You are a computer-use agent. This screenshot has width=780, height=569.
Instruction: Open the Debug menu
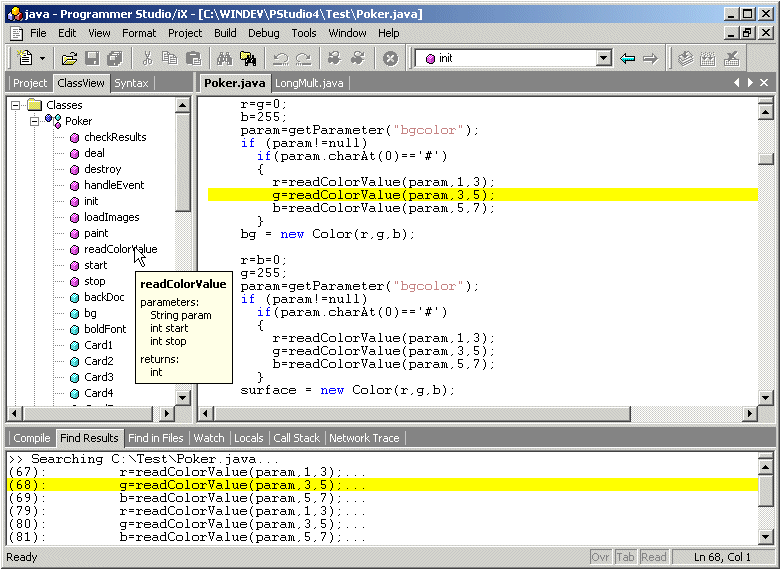[x=264, y=33]
